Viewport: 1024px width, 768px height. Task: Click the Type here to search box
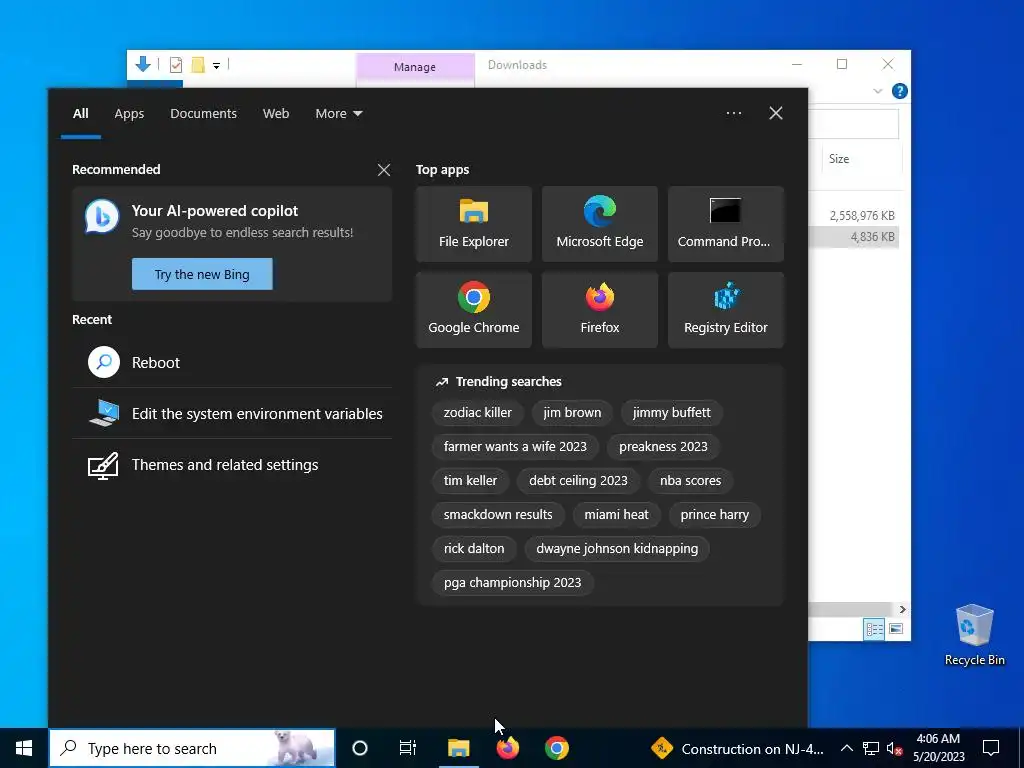[193, 748]
